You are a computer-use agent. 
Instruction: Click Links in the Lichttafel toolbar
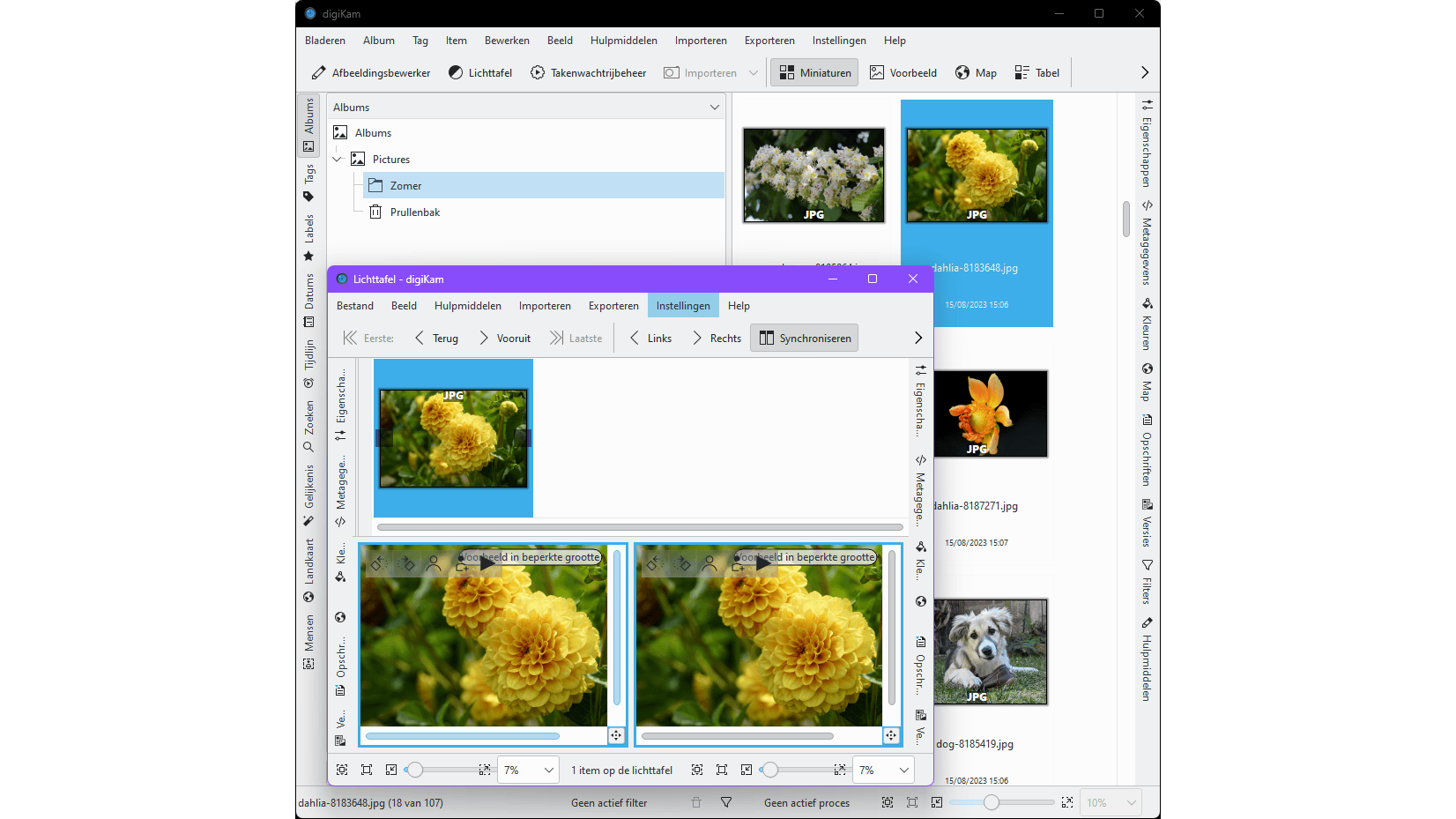[650, 339]
